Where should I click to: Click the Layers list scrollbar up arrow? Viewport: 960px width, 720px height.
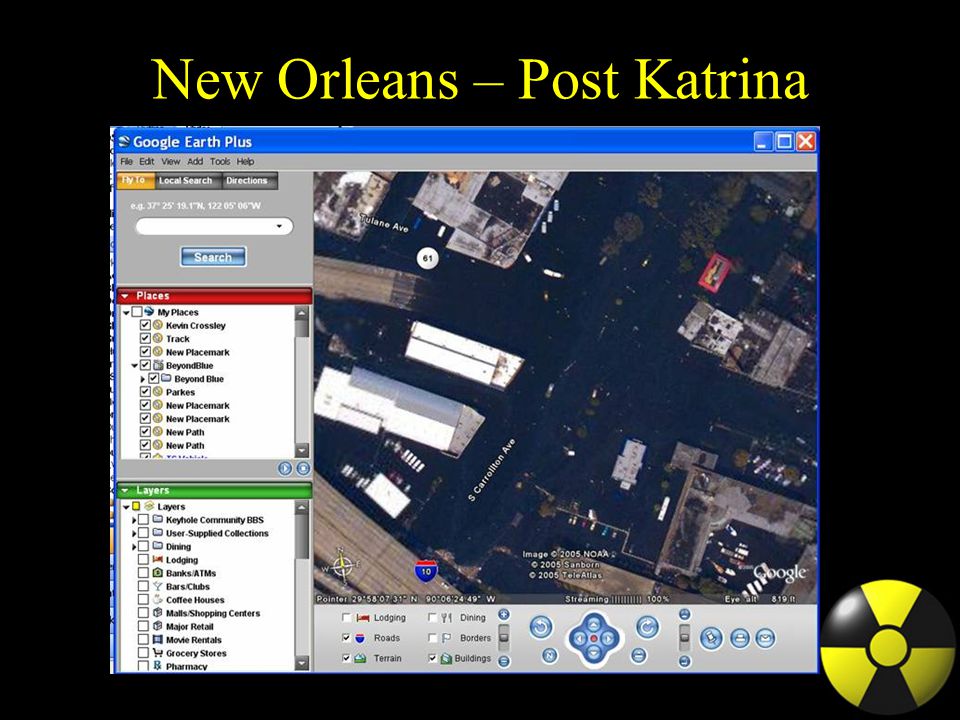tap(302, 507)
